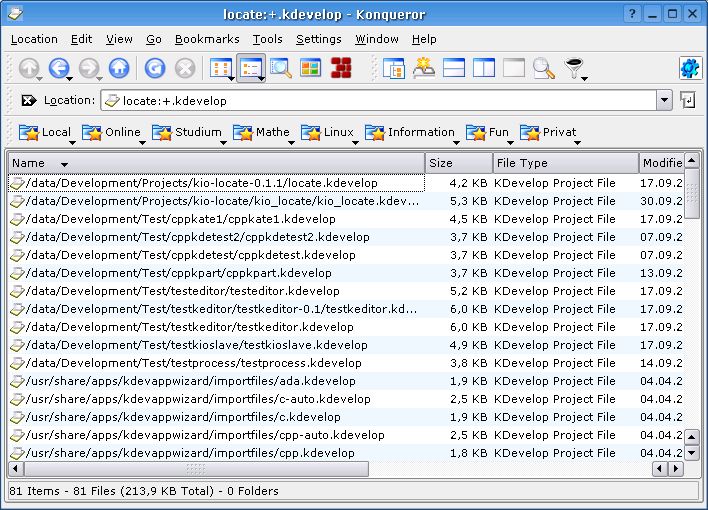Click the horizontal scrollbar thumb
This screenshot has height=510, width=708.
[195, 468]
